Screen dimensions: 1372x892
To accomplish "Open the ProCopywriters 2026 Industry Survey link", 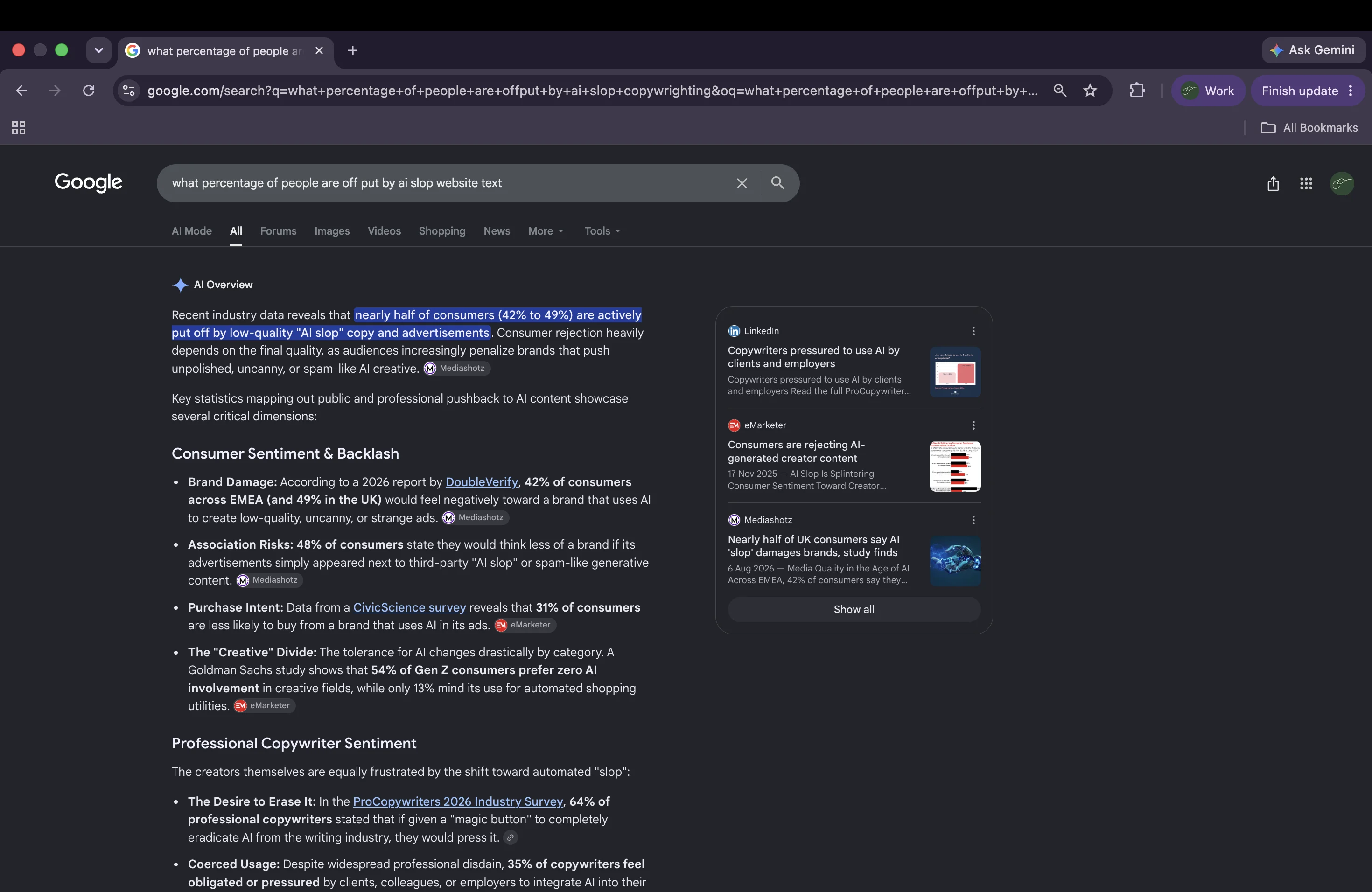I will [x=458, y=802].
